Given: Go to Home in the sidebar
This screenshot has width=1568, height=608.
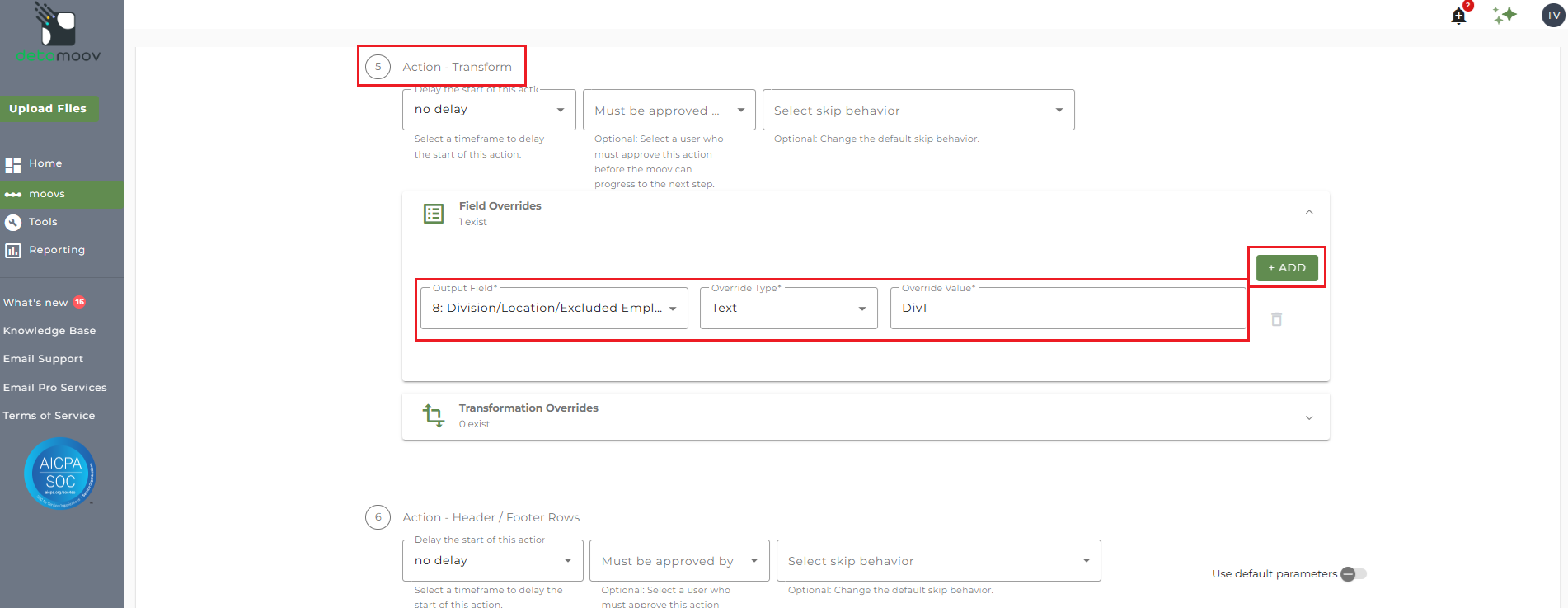Looking at the screenshot, I should coord(45,163).
